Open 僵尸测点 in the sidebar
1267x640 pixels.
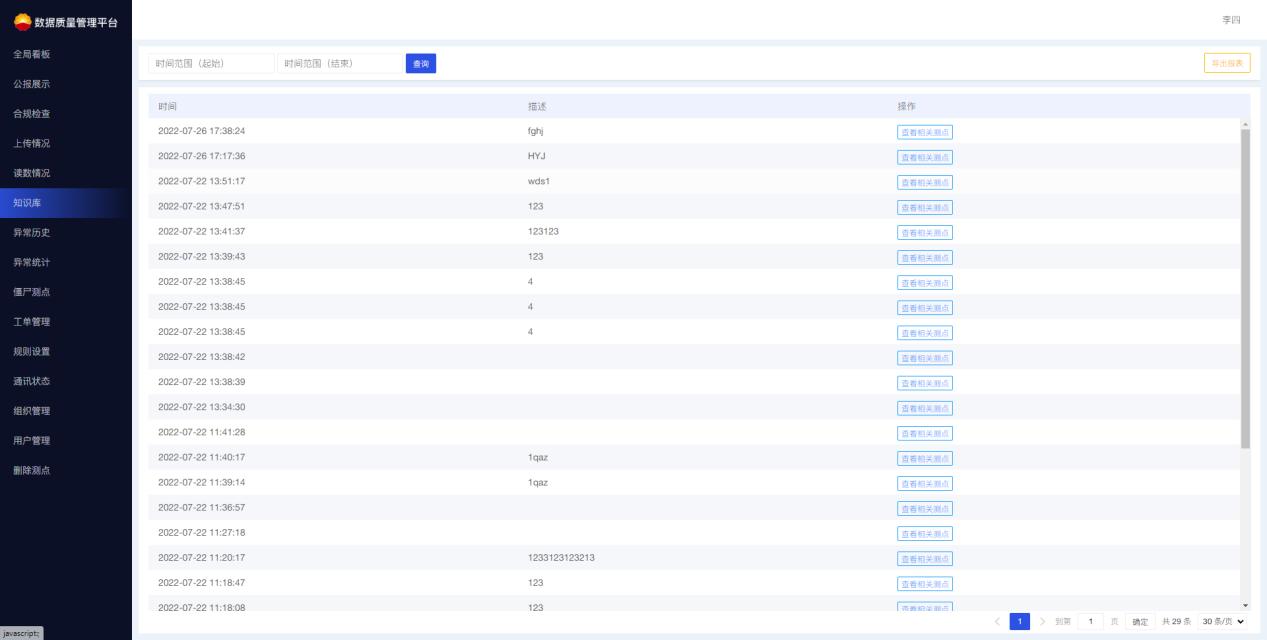click(32, 292)
